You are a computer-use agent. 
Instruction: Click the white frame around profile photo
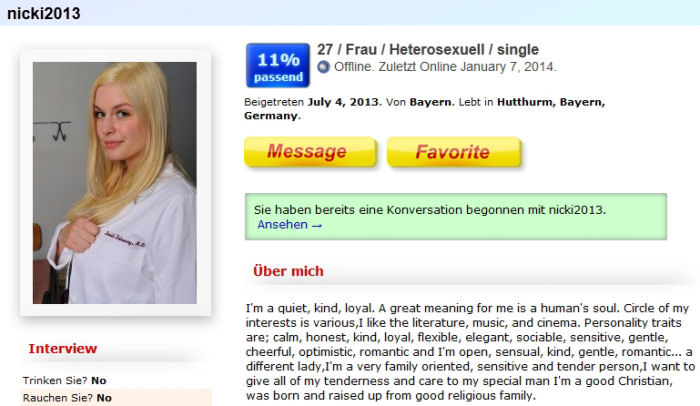click(115, 183)
